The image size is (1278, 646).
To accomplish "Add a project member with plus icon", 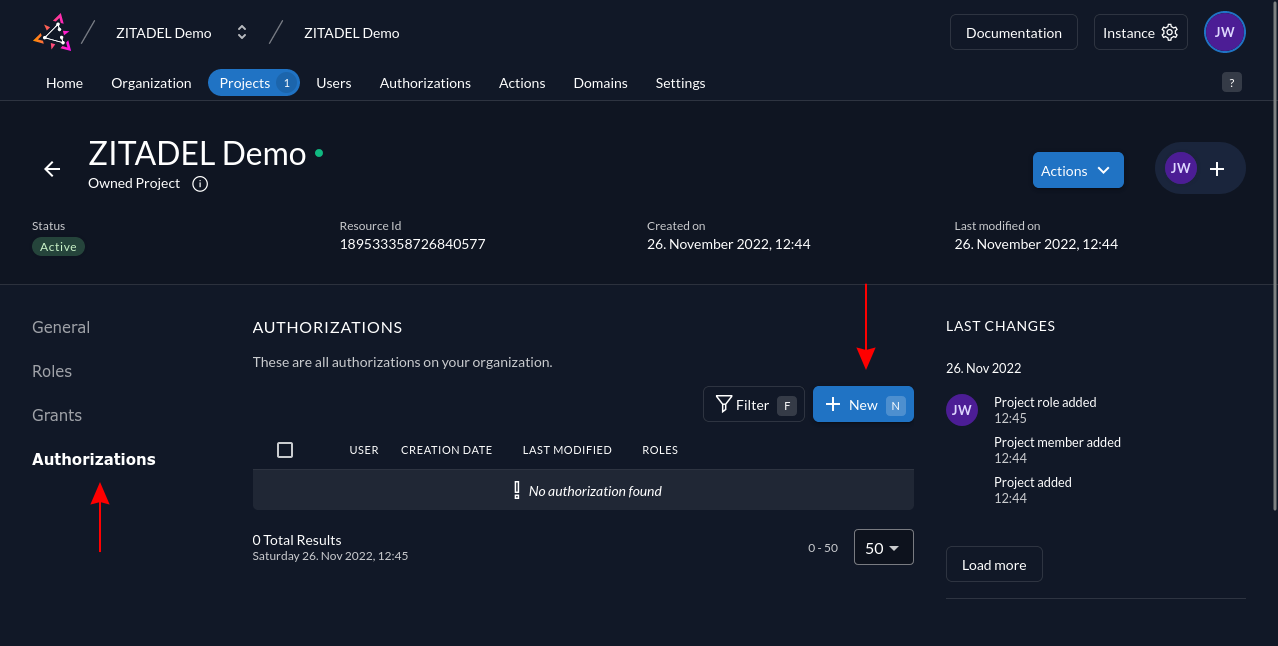I will [x=1217, y=169].
